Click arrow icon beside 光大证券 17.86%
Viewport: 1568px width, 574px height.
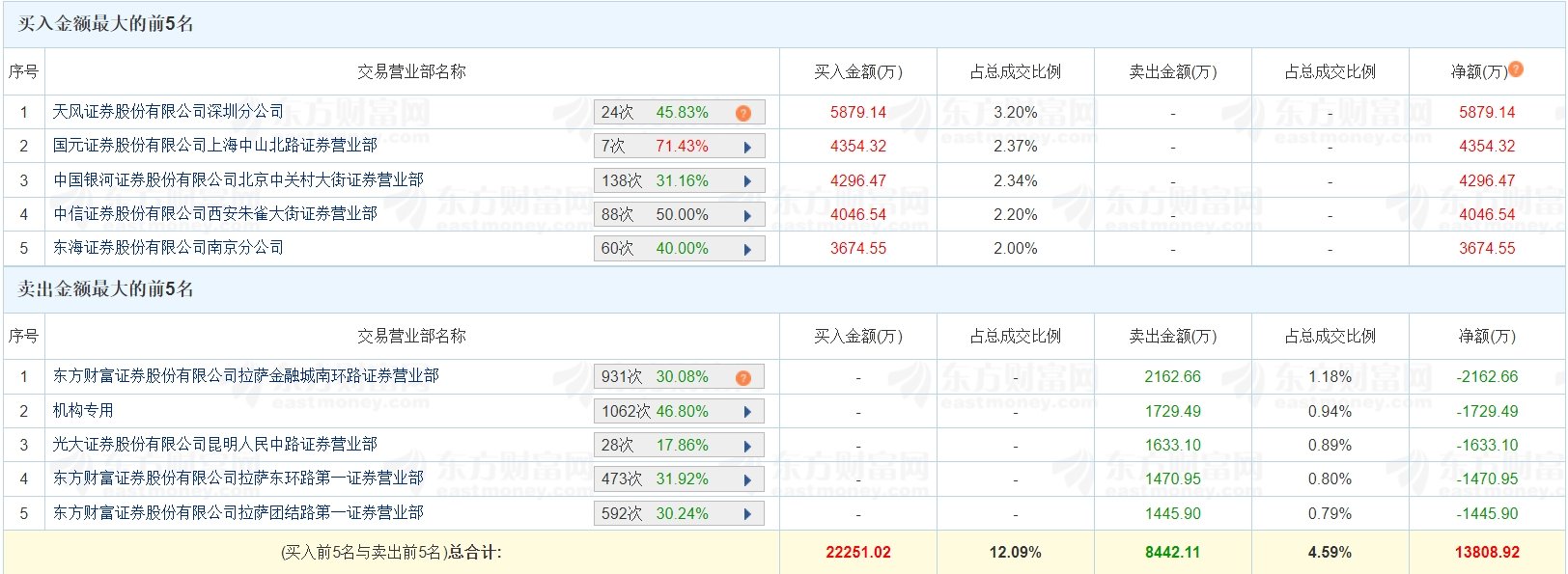coord(747,447)
